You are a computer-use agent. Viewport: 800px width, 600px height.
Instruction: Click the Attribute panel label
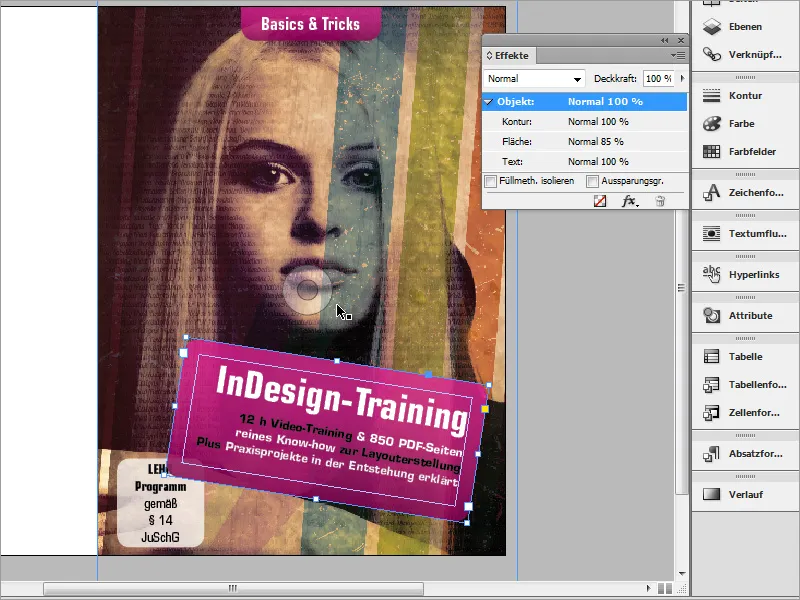(751, 315)
